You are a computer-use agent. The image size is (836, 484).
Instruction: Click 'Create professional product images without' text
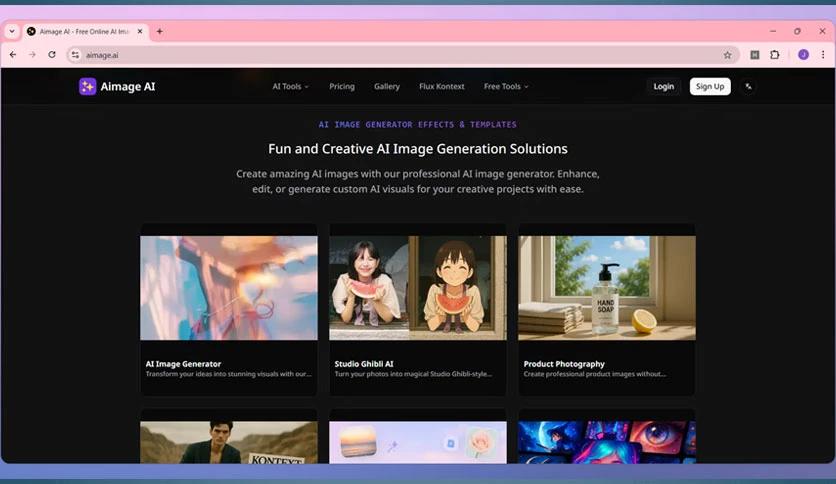(x=594, y=374)
